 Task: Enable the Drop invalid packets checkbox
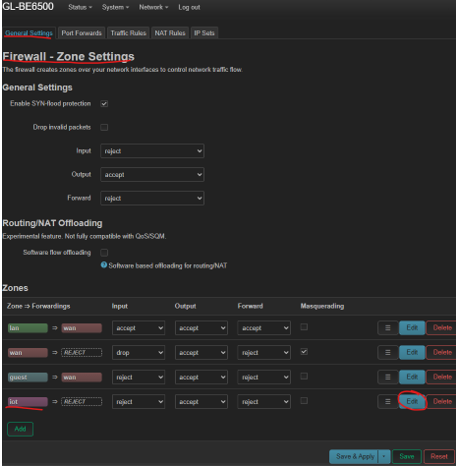104,127
